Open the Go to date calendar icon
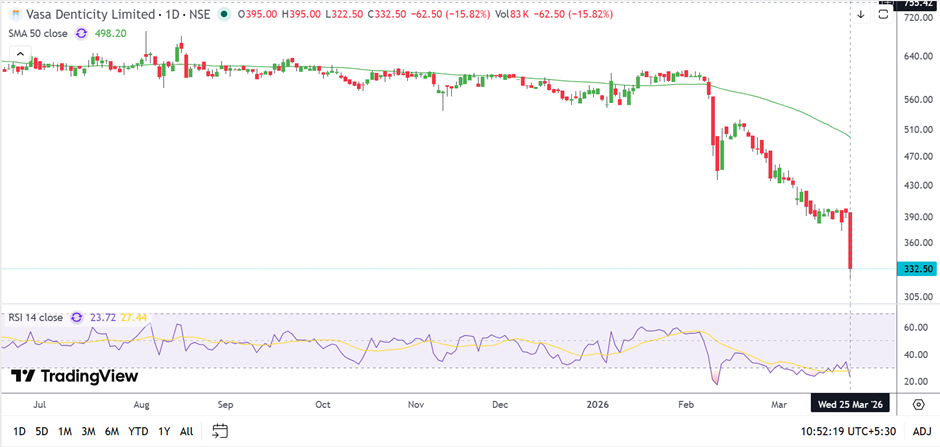 tap(220, 431)
